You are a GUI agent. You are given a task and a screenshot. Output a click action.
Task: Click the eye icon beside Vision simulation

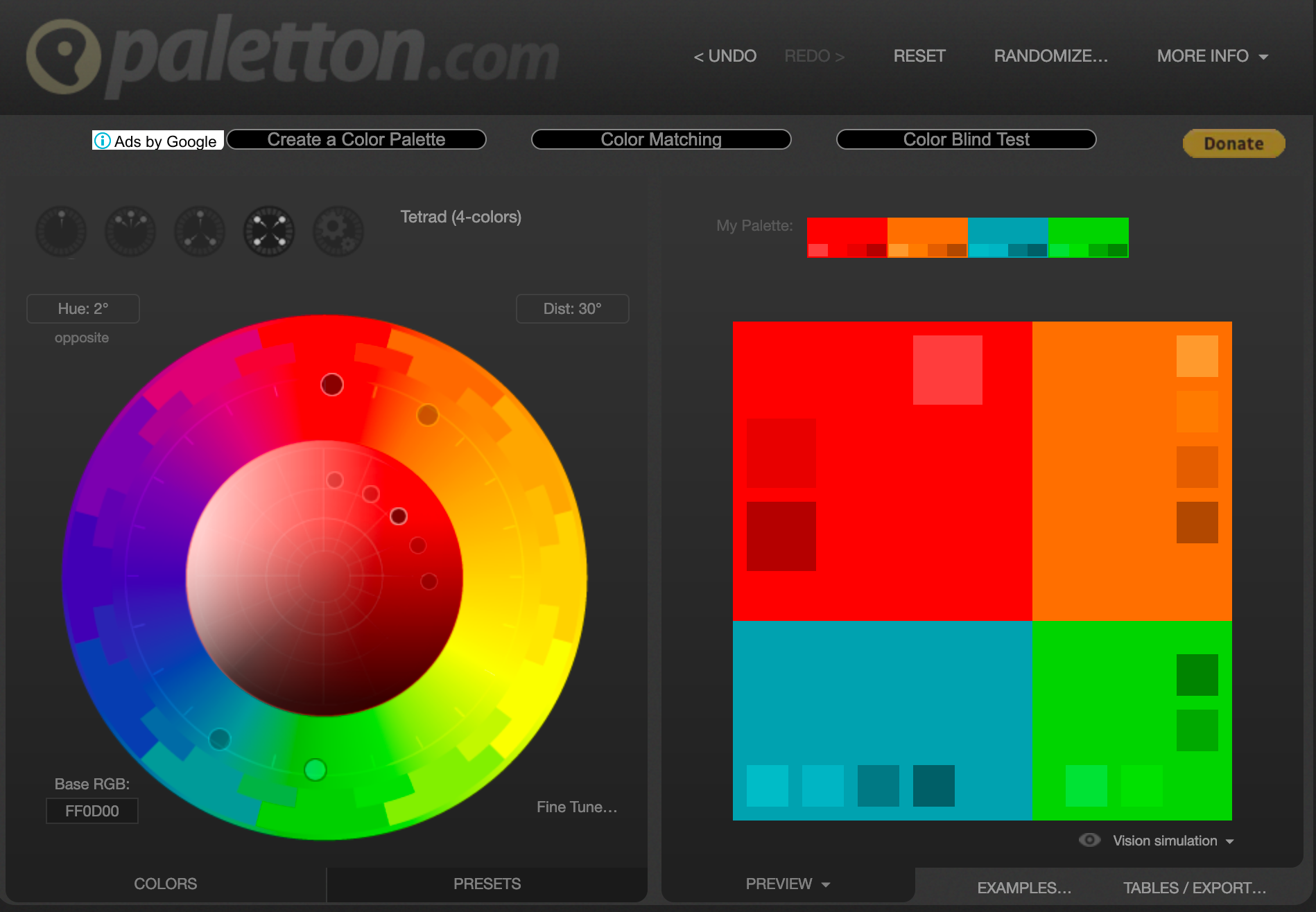click(x=1090, y=840)
